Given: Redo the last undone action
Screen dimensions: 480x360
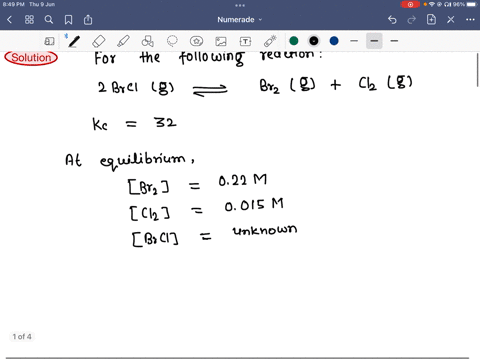Looking at the screenshot, I should [x=412, y=20].
